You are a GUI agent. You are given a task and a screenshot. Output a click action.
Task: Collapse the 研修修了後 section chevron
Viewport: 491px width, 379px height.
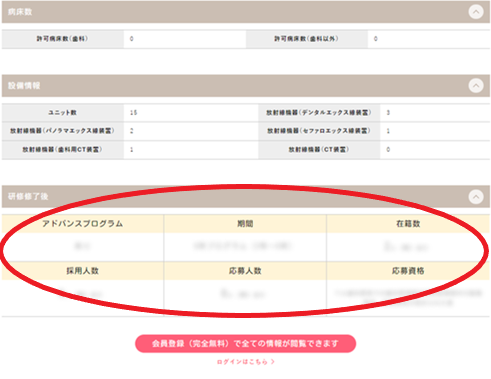click(476, 197)
